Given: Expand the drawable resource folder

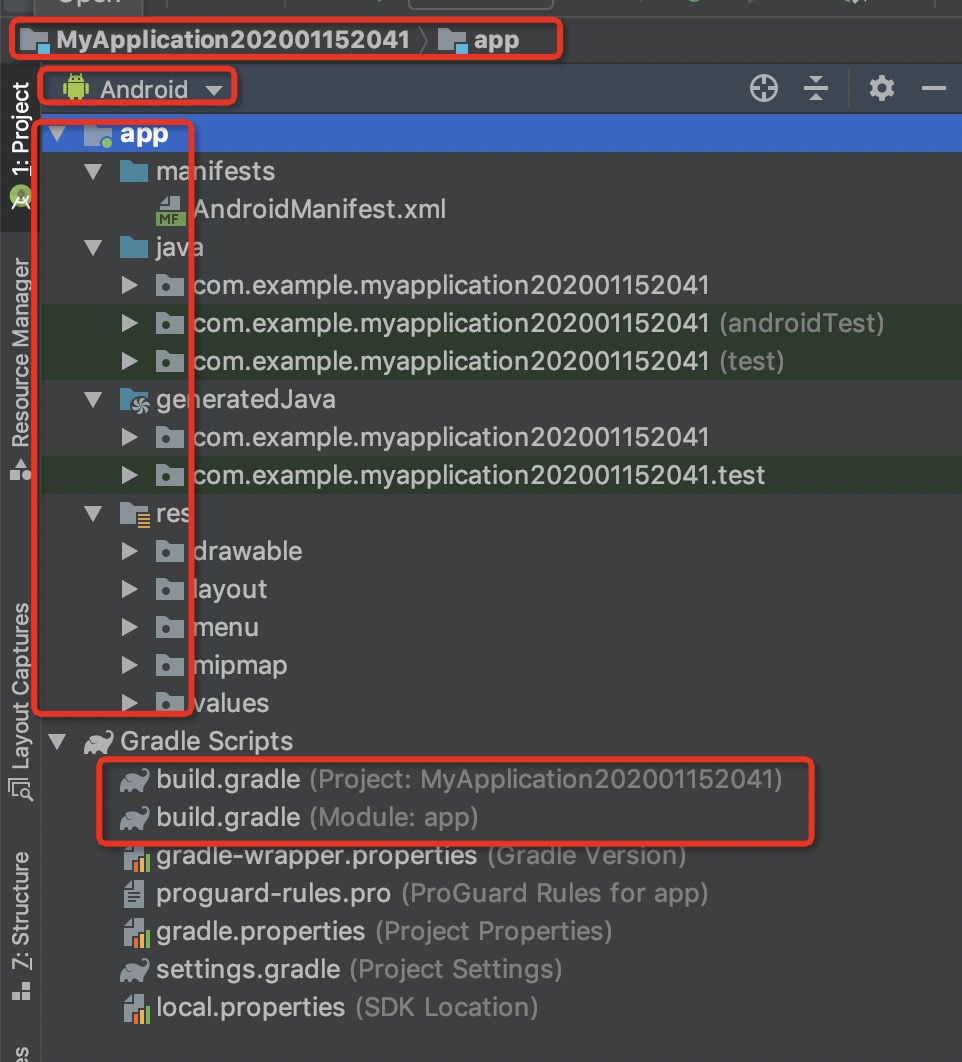Looking at the screenshot, I should (x=129, y=551).
